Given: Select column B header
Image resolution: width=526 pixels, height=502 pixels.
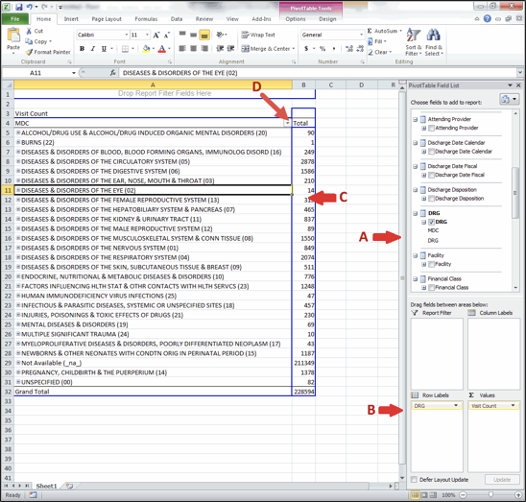Looking at the screenshot, I should (303, 85).
